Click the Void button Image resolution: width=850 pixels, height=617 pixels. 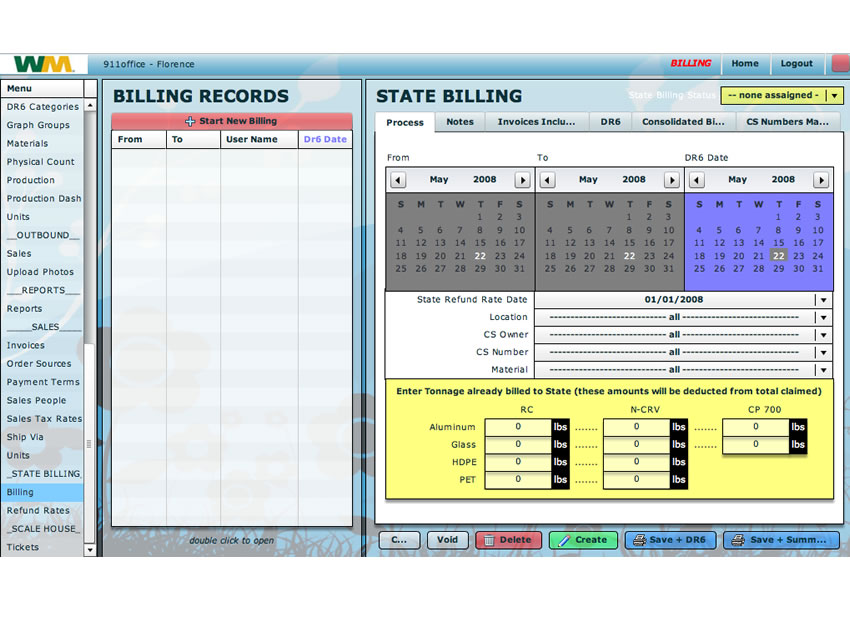tap(447, 540)
